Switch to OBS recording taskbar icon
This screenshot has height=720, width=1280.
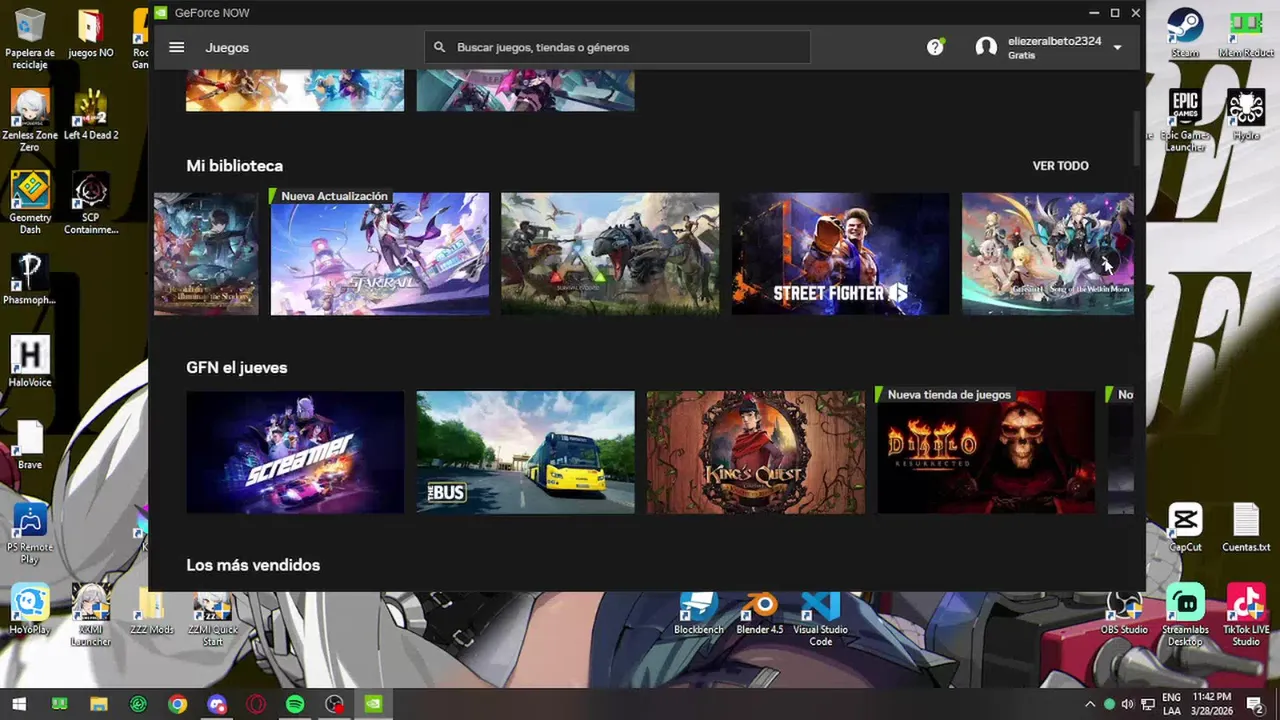tap(335, 704)
